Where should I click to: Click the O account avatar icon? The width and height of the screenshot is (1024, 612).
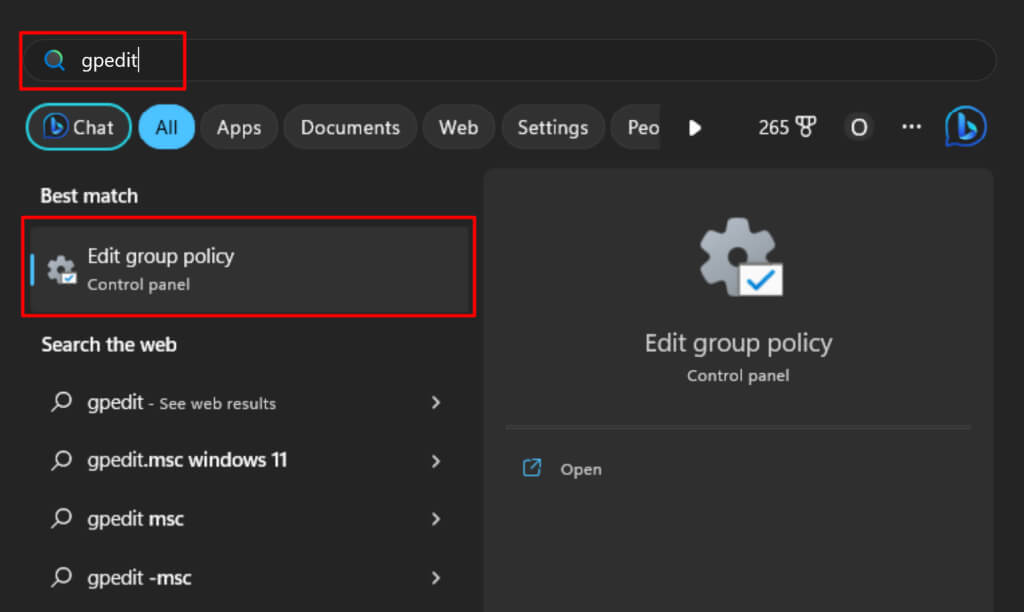tap(857, 127)
